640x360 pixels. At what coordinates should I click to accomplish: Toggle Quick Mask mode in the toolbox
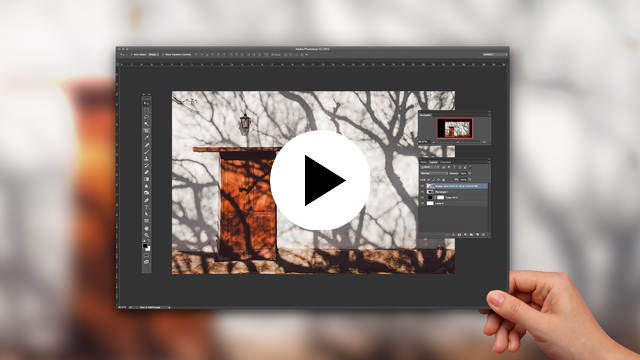pyautogui.click(x=147, y=256)
